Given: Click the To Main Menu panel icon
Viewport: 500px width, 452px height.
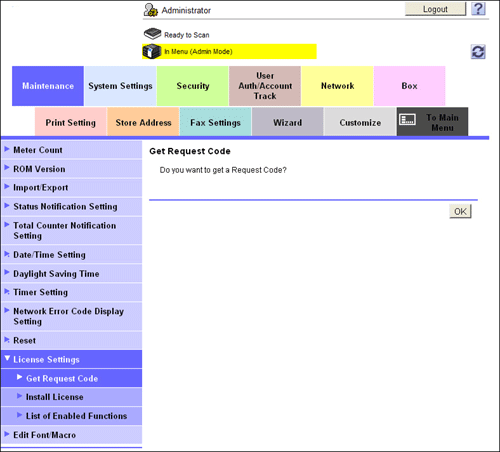Looking at the screenshot, I should click(408, 120).
